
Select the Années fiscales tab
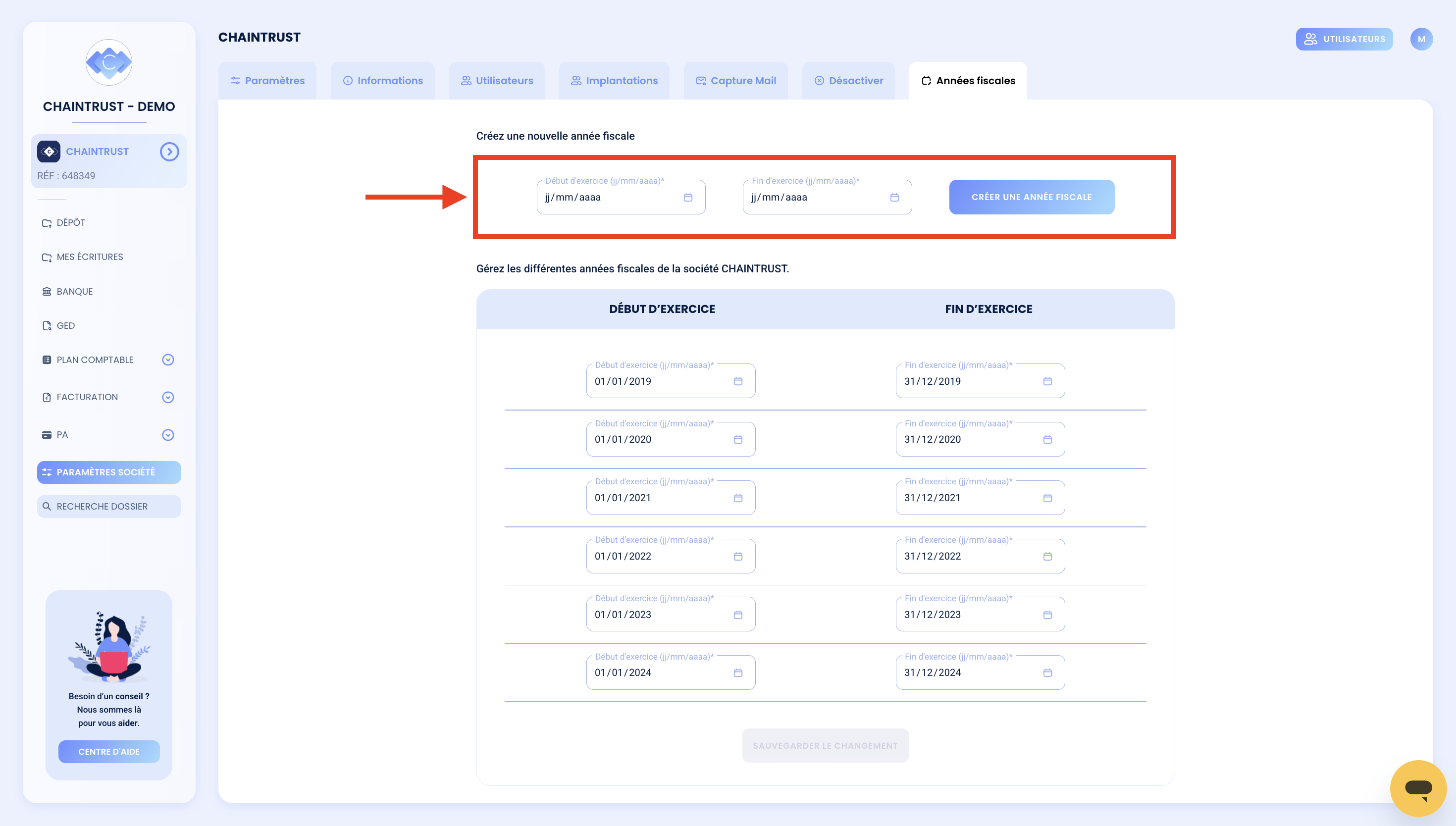click(968, 81)
